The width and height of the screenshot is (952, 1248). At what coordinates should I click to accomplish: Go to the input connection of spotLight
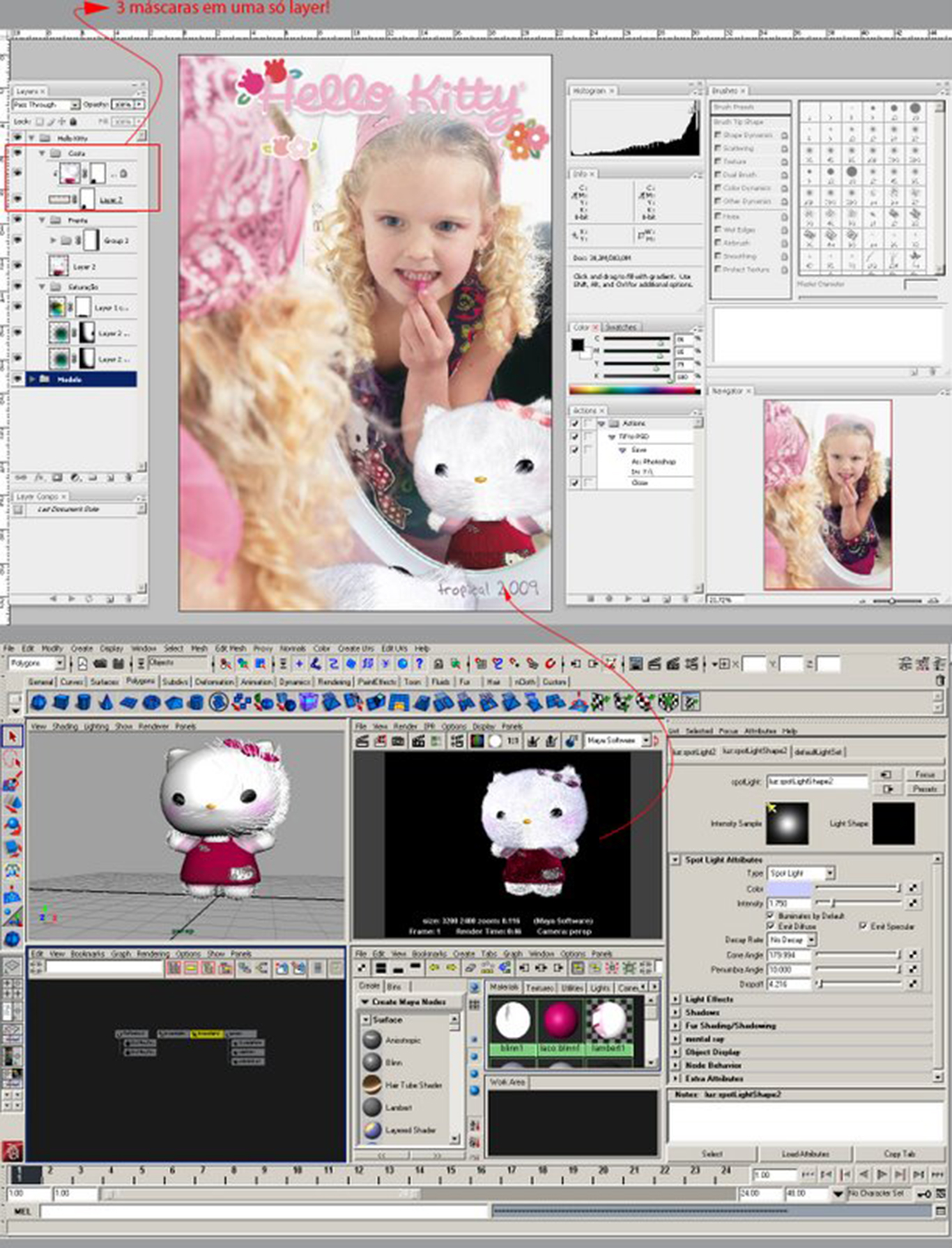pos(886,775)
